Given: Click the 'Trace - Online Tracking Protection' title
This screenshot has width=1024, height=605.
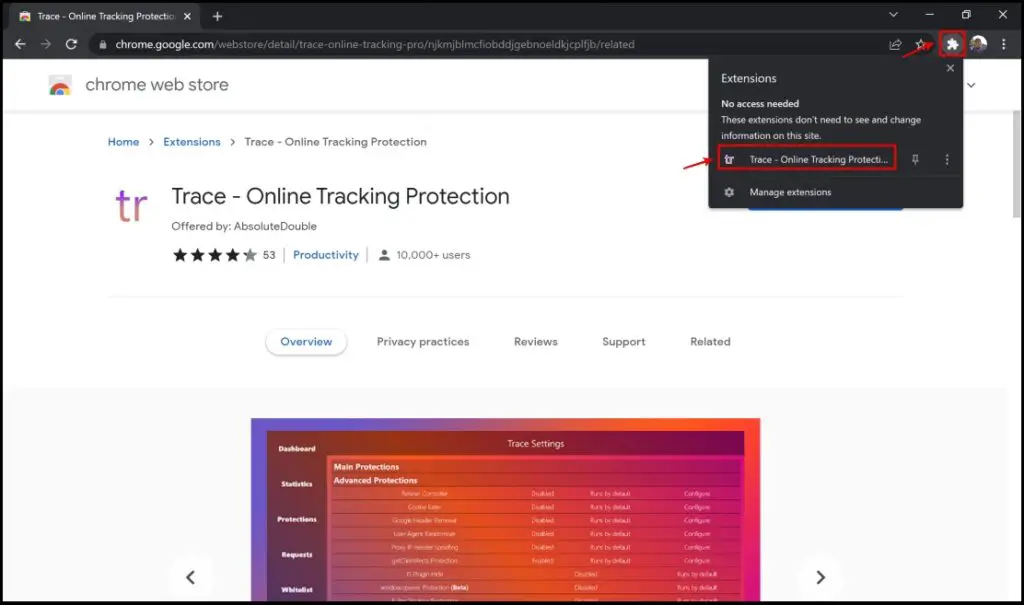Looking at the screenshot, I should (340, 196).
